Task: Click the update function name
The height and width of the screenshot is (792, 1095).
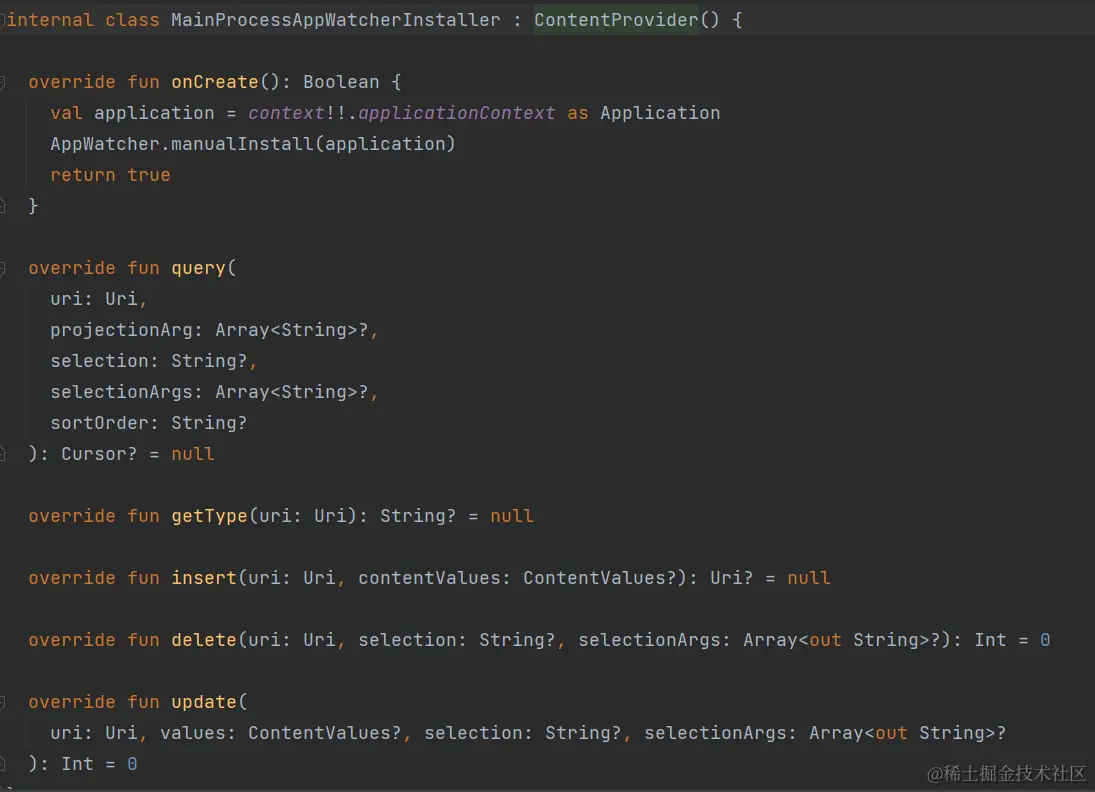Action: point(204,702)
